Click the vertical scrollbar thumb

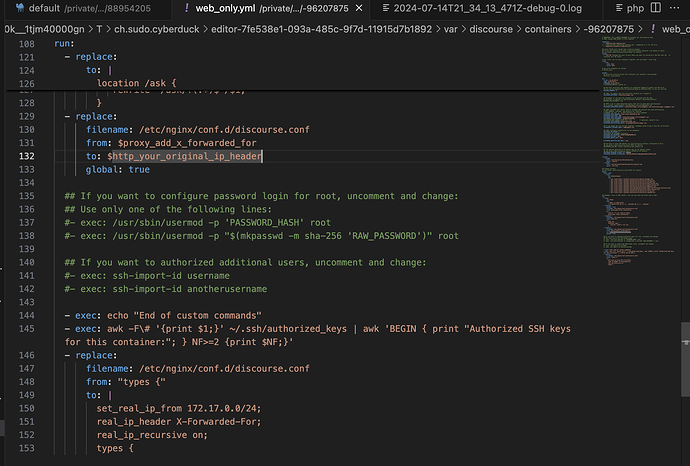(x=685, y=360)
